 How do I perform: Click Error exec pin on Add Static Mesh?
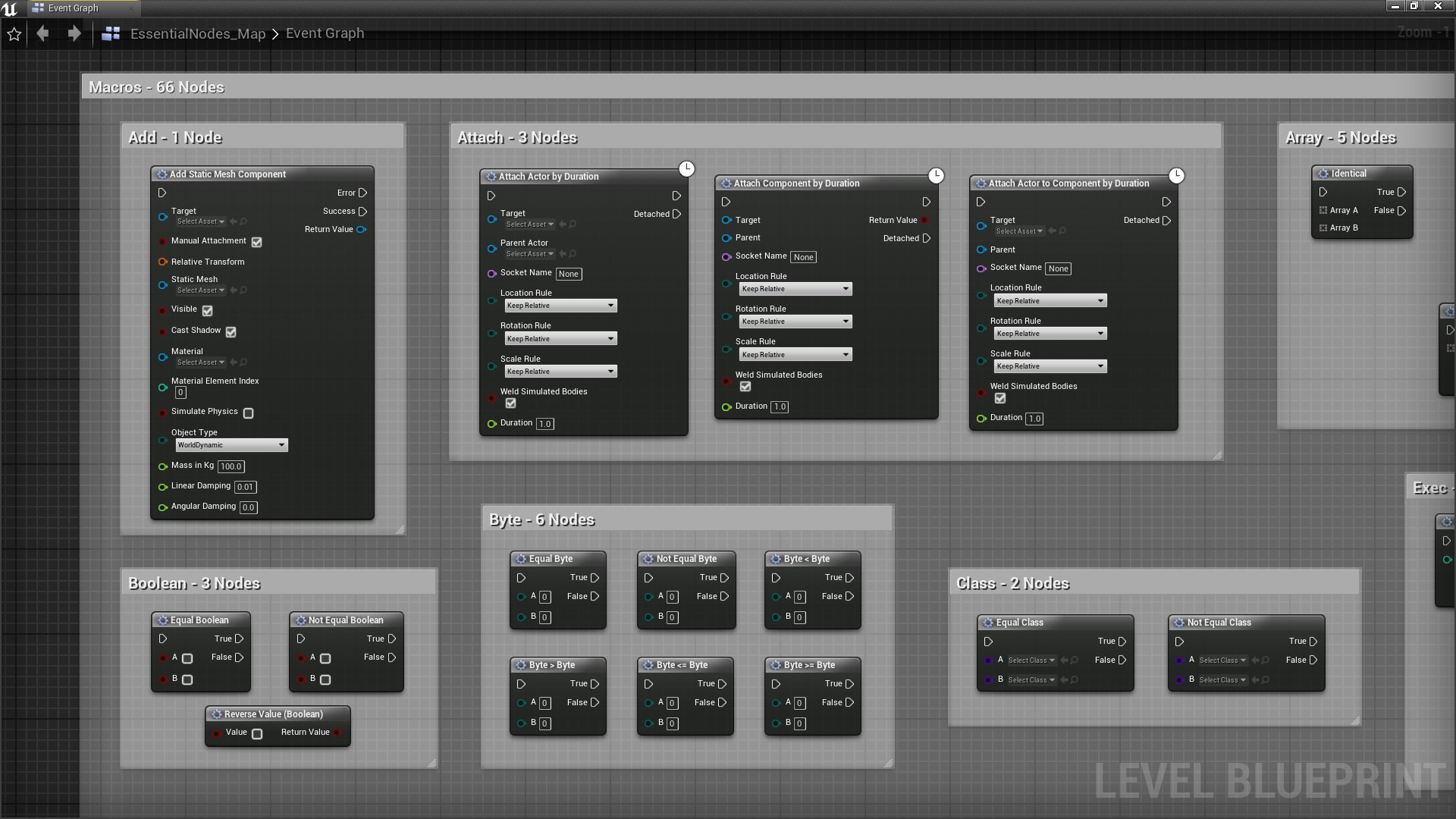362,193
